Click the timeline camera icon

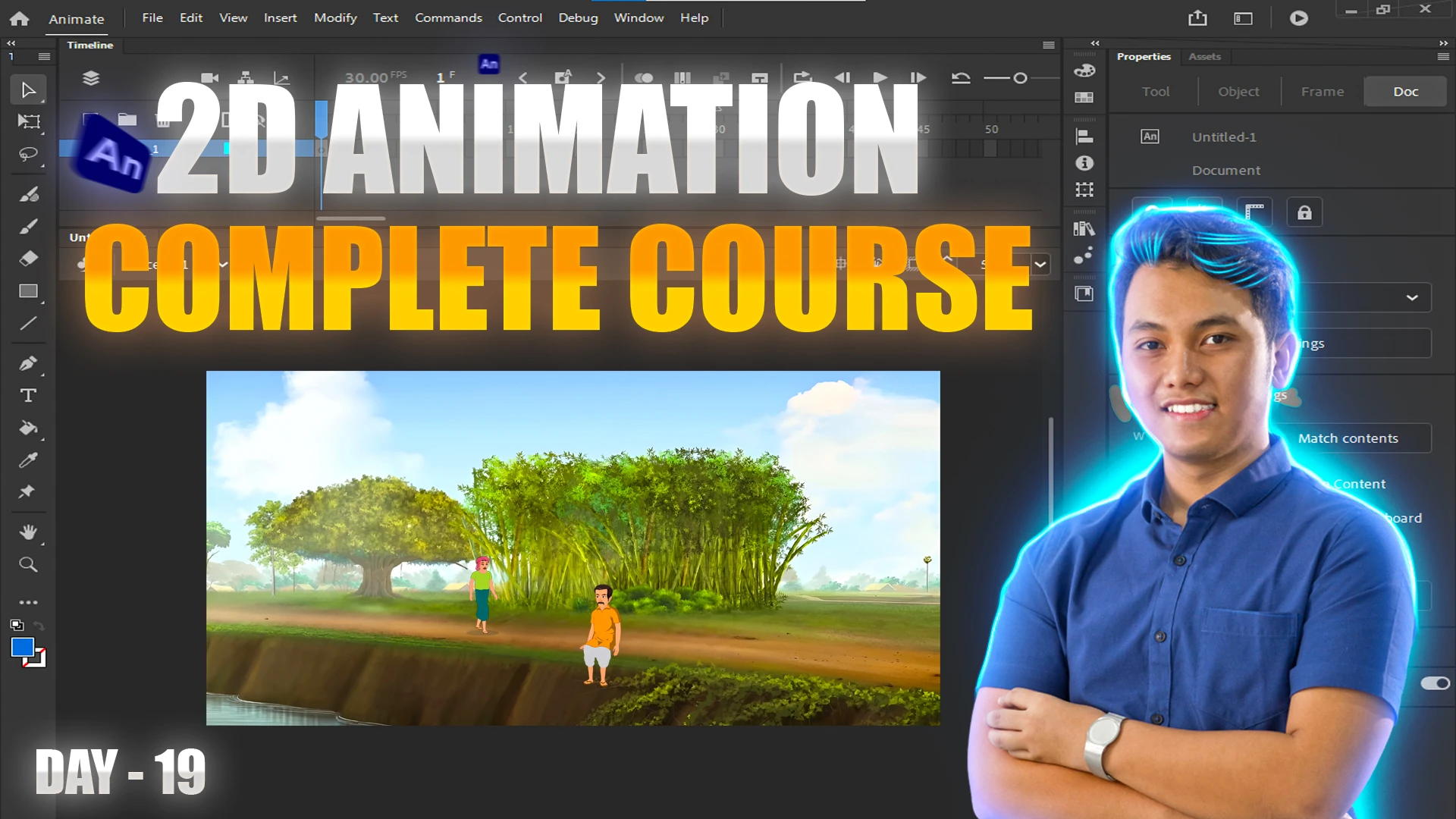point(210,78)
